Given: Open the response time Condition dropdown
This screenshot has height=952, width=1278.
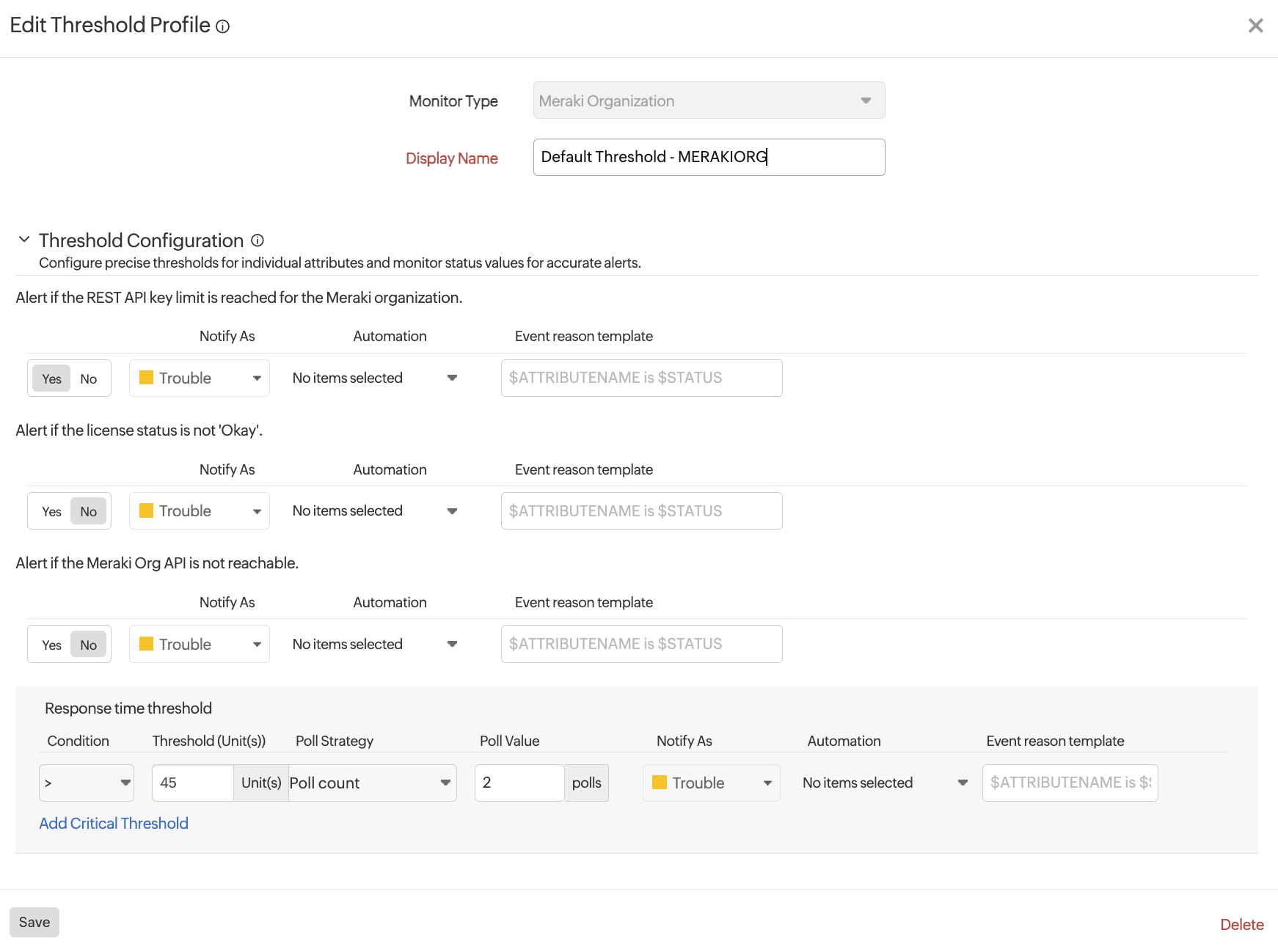Looking at the screenshot, I should [87, 783].
